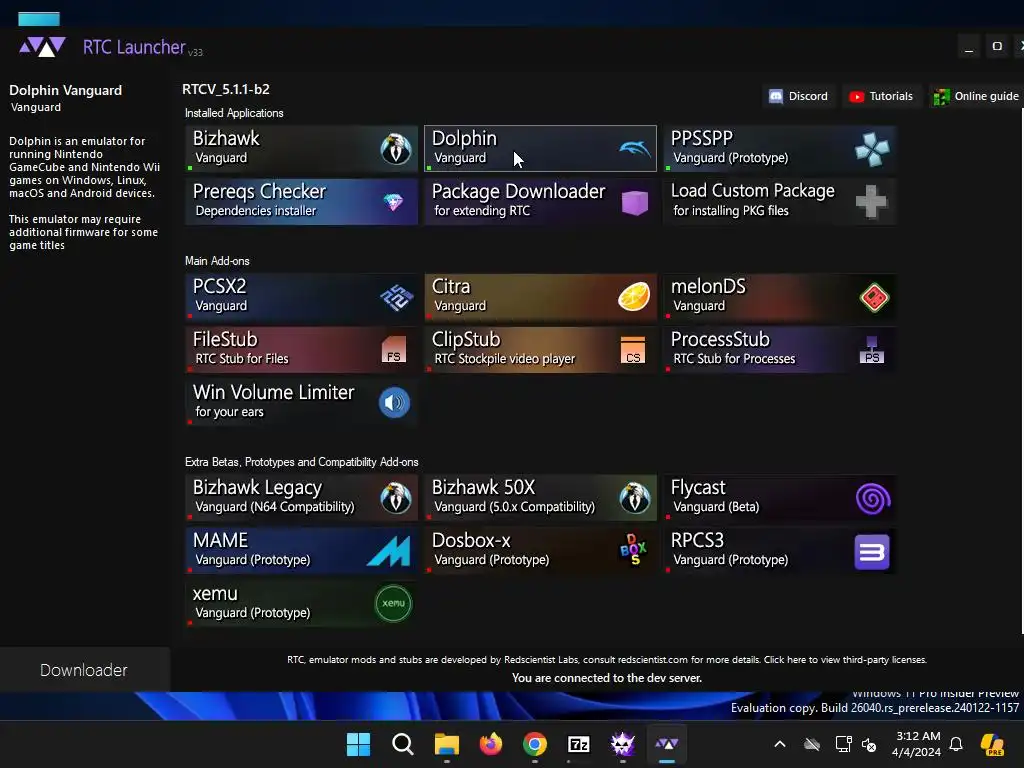Click the Win Volume Limiter speaker icon

point(394,402)
